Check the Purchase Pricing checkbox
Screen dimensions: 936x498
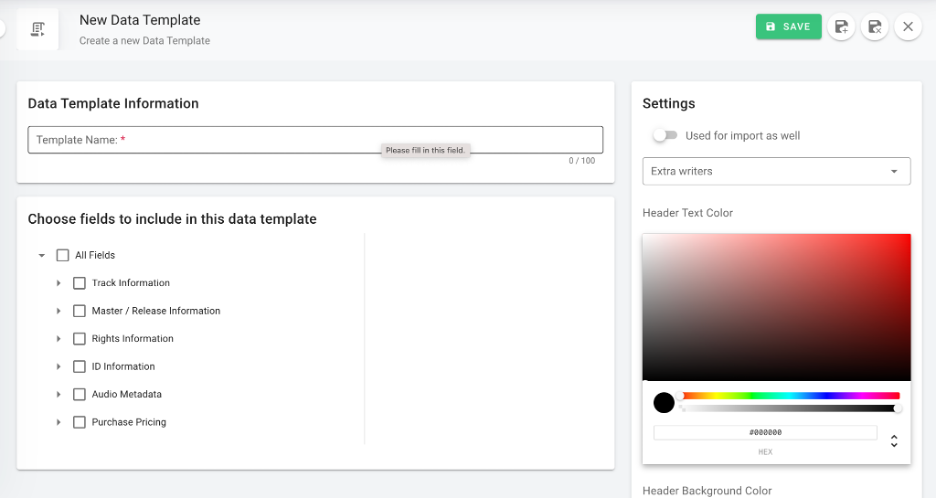[x=79, y=422]
